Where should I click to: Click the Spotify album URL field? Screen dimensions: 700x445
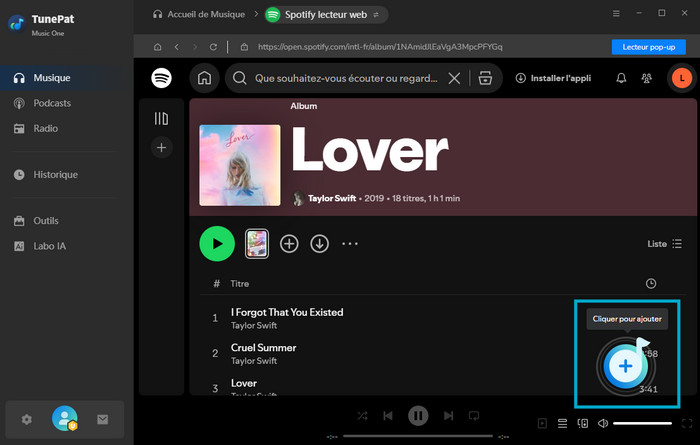379,47
